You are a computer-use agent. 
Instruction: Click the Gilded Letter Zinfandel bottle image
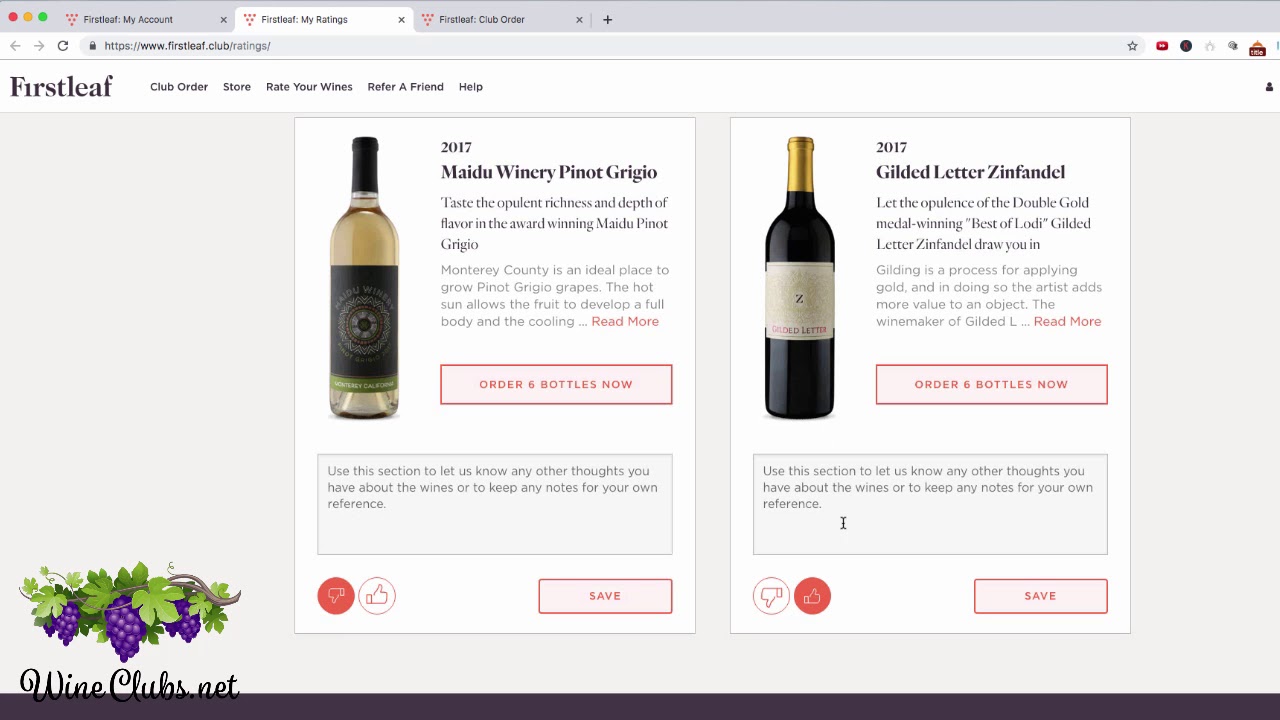tap(800, 278)
